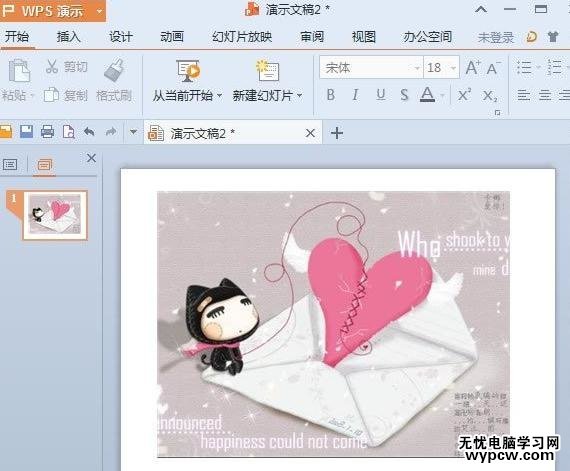570x471 pixels.
Task: Switch to slides thumbnail tab in side panel
Action: click(x=45, y=165)
